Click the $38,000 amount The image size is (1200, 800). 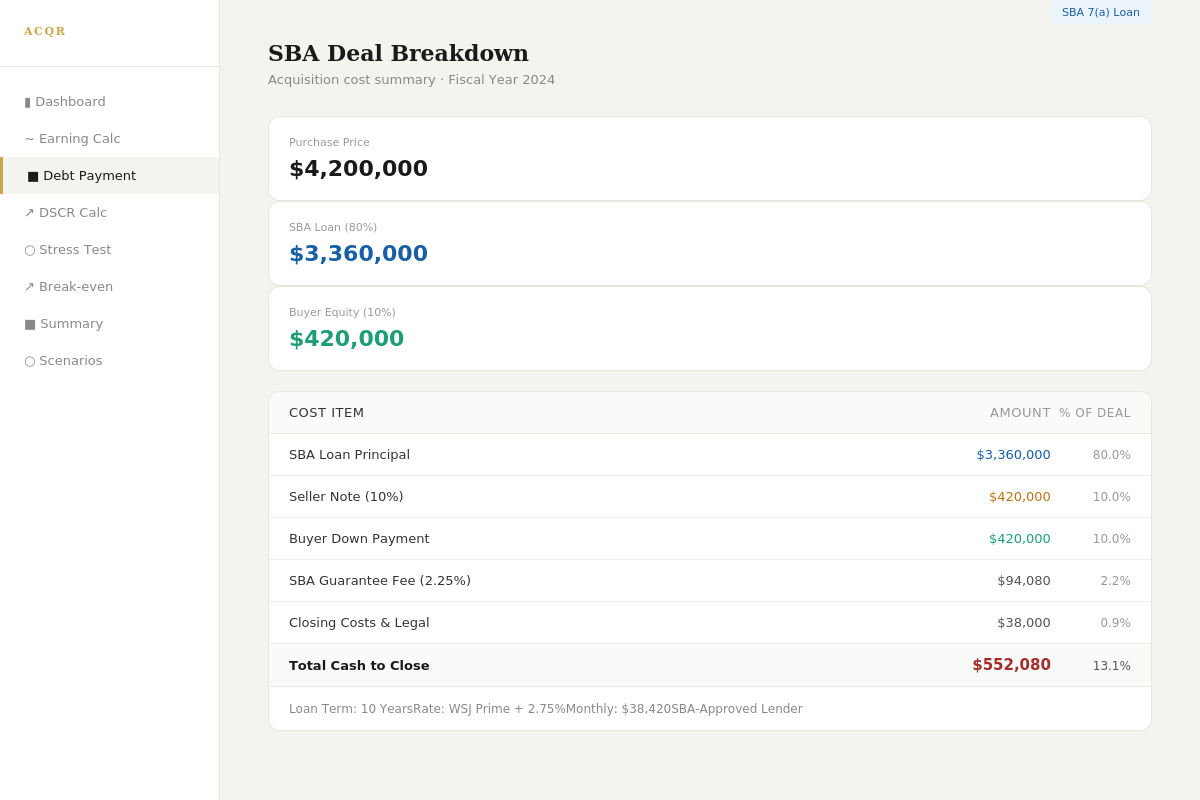(x=1024, y=623)
